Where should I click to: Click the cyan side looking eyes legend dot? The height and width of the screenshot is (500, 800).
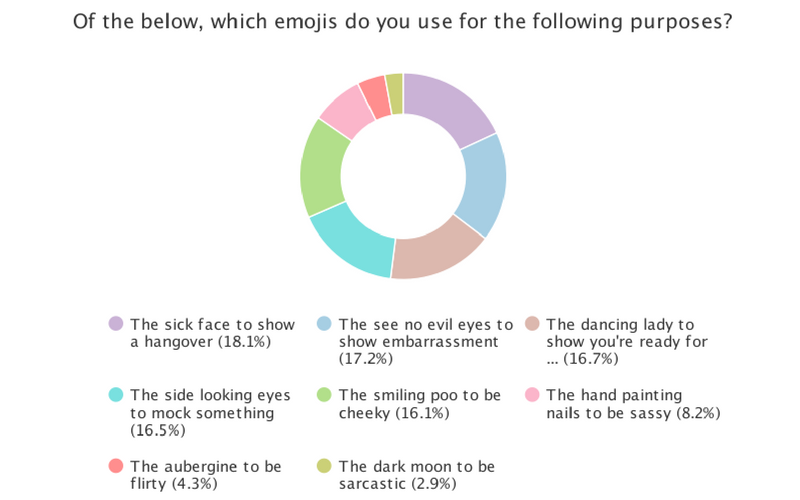(x=116, y=395)
